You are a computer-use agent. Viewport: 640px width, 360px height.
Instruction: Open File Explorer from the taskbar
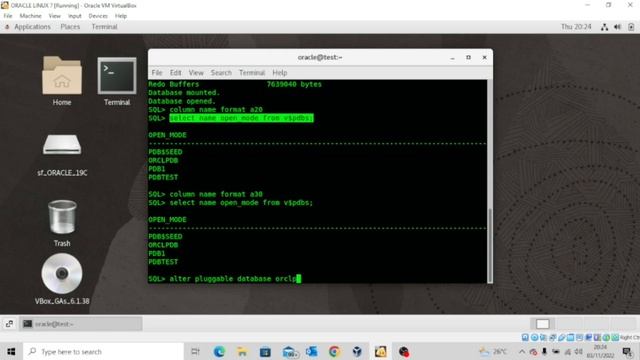click(x=242, y=351)
